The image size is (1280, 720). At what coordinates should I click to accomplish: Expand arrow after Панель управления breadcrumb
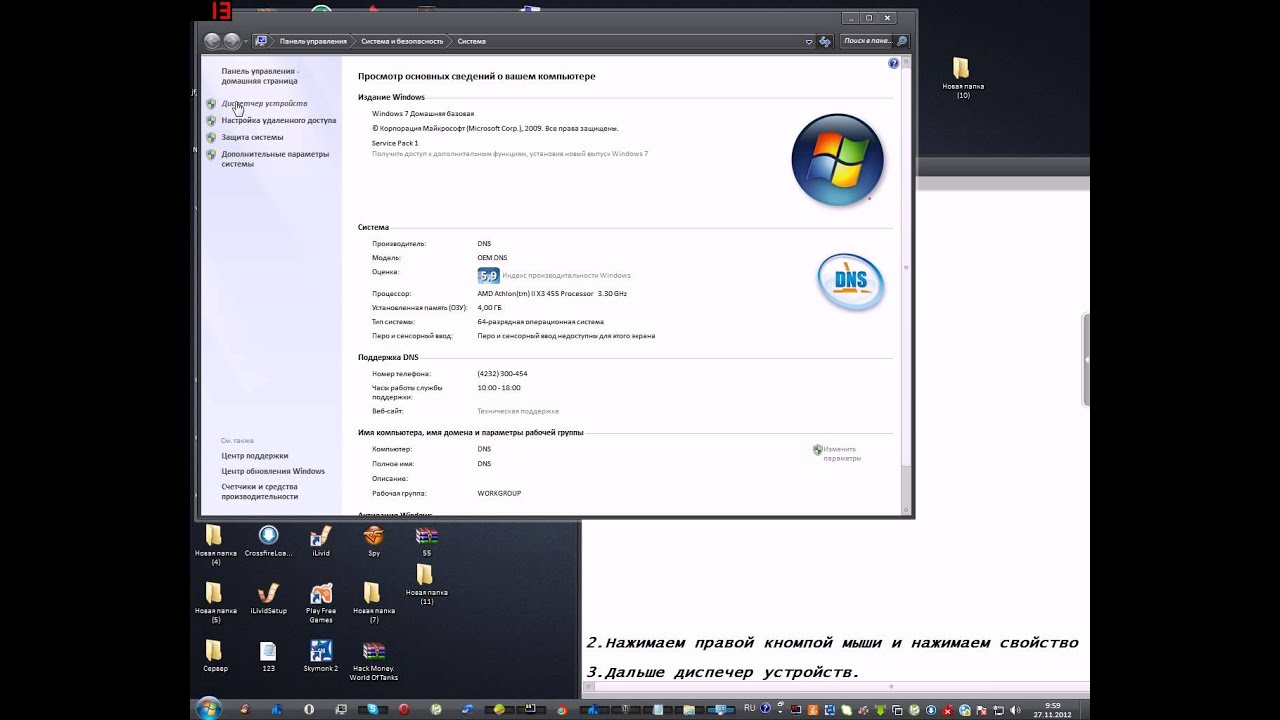pyautogui.click(x=353, y=41)
